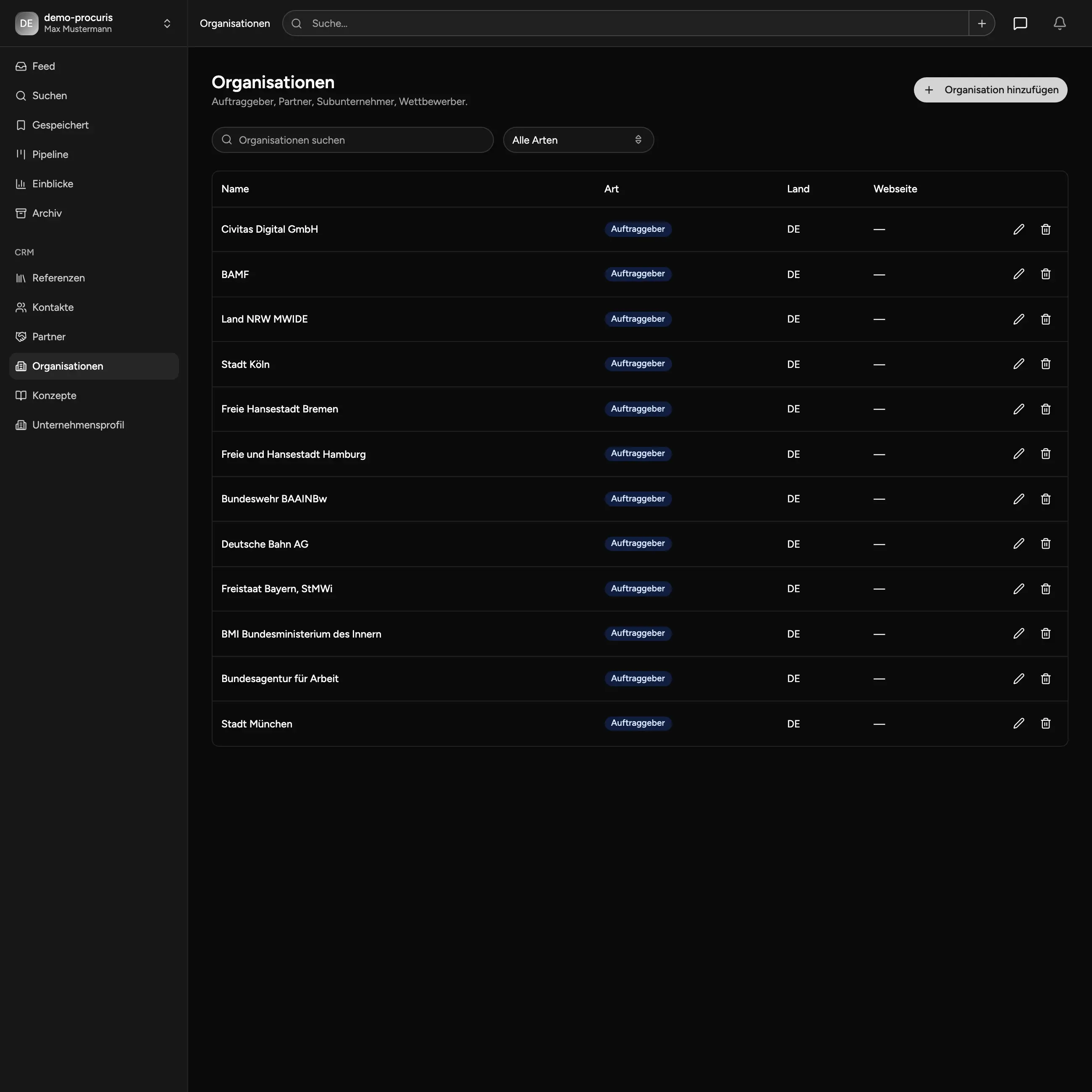Screen dimensions: 1092x1092
Task: Open Einblicke analytics
Action: [x=94, y=184]
